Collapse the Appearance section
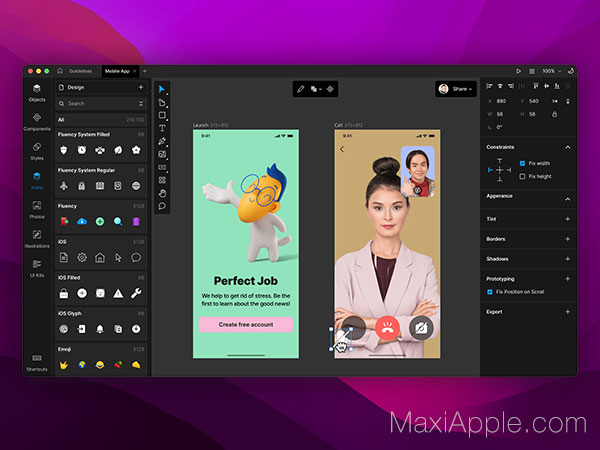Image resolution: width=600 pixels, height=450 pixels. tap(568, 199)
